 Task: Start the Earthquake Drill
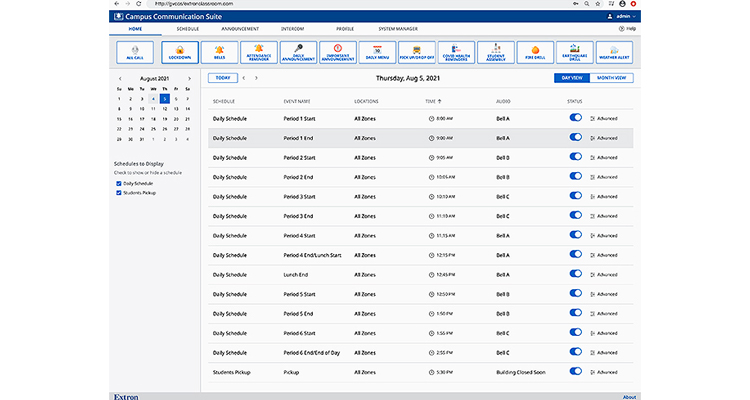tap(574, 52)
